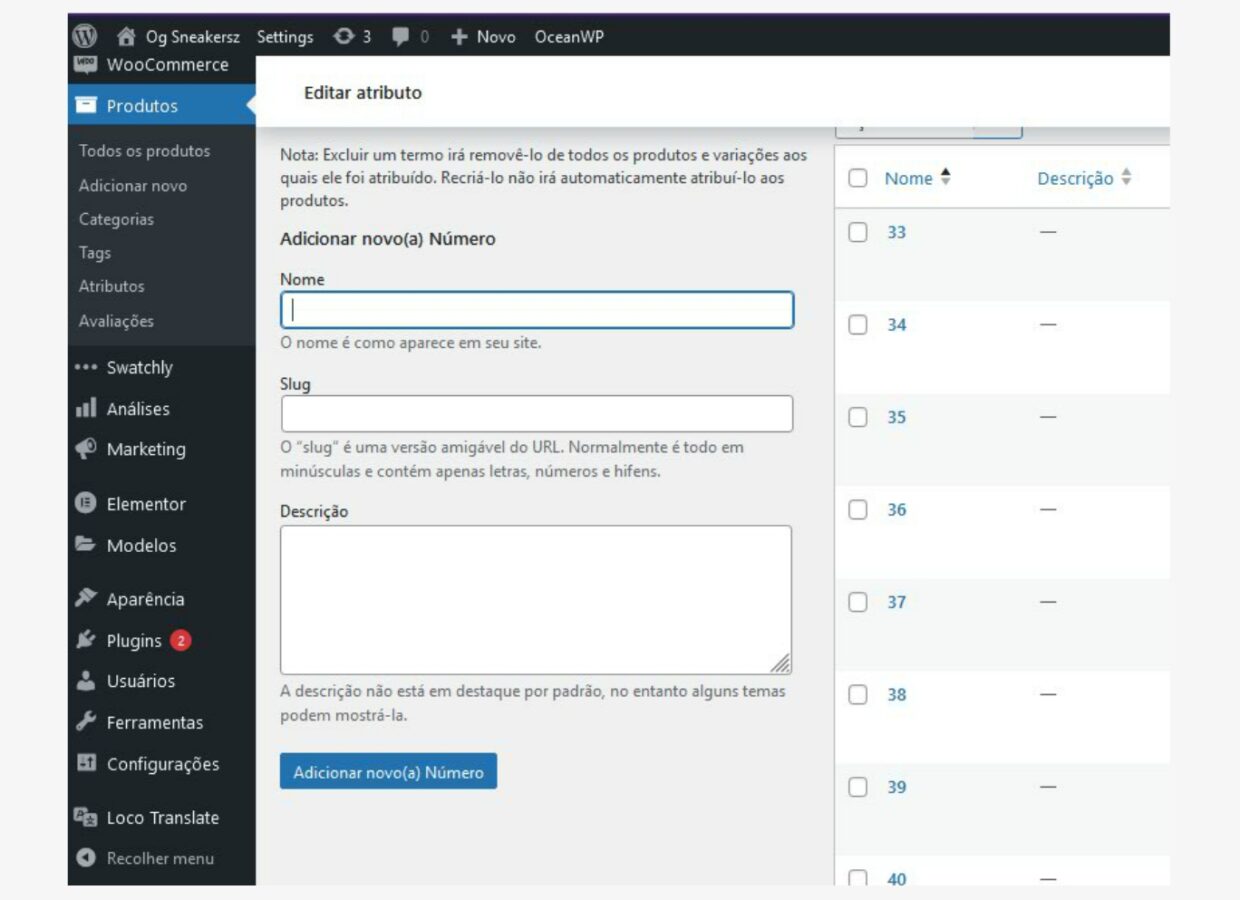This screenshot has height=900, width=1240.
Task: Check the box for term 34
Action: (858, 325)
